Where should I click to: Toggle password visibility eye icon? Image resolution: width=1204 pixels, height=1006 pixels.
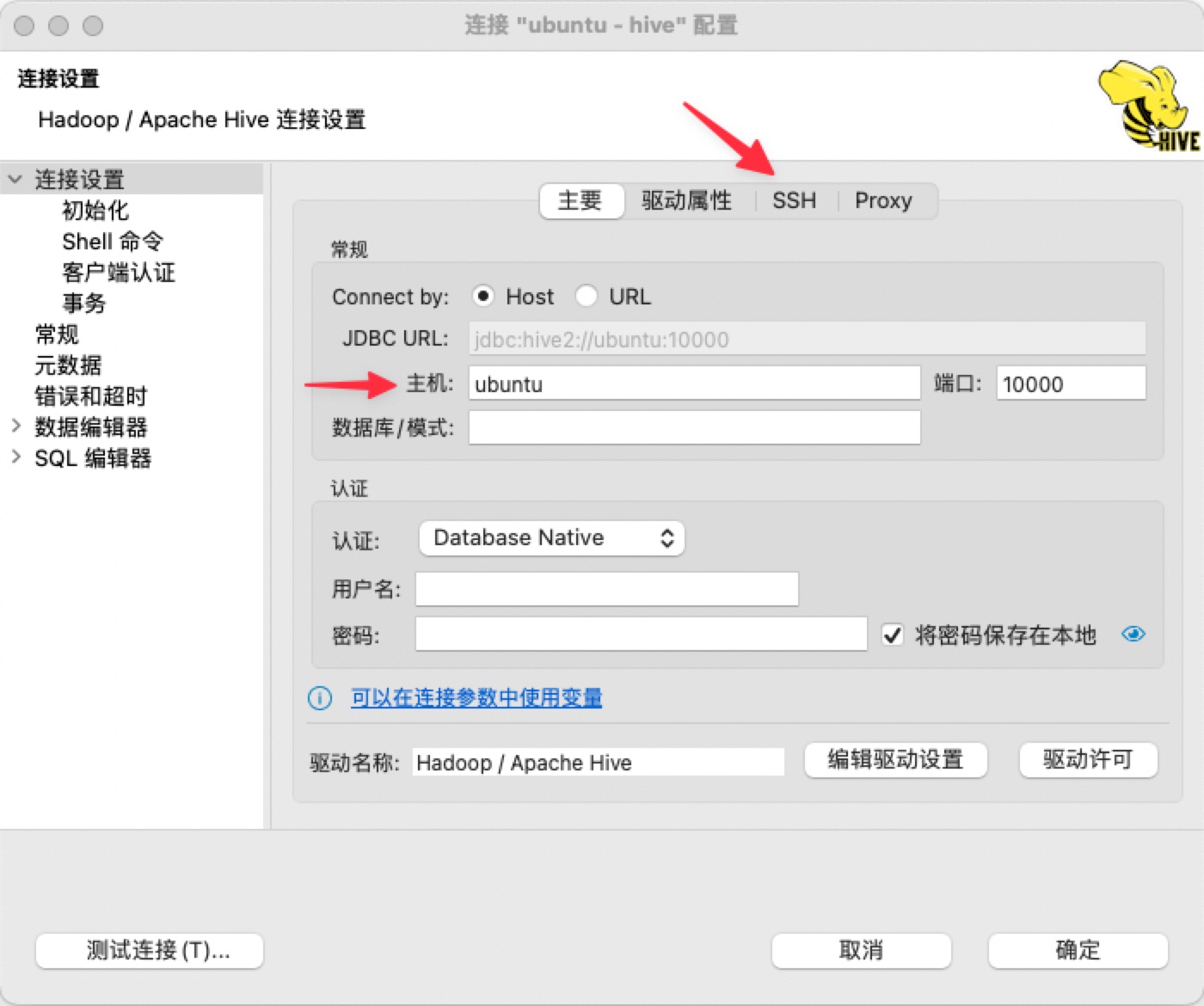coord(1133,635)
